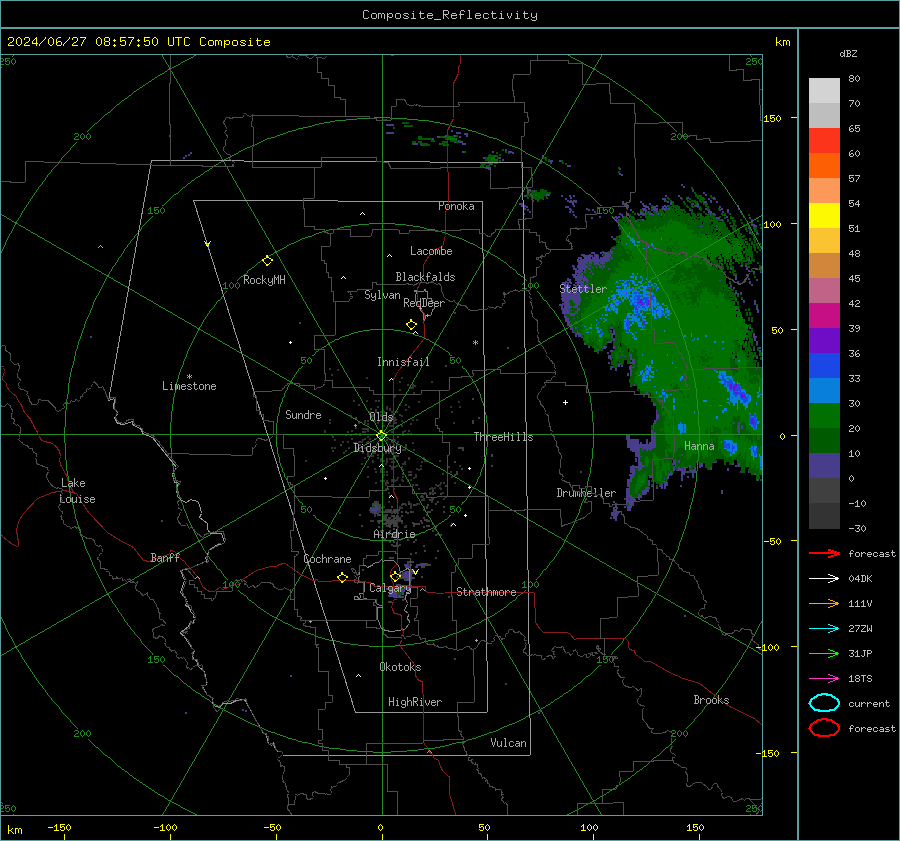Click the RedDeer city label

pyautogui.click(x=424, y=303)
